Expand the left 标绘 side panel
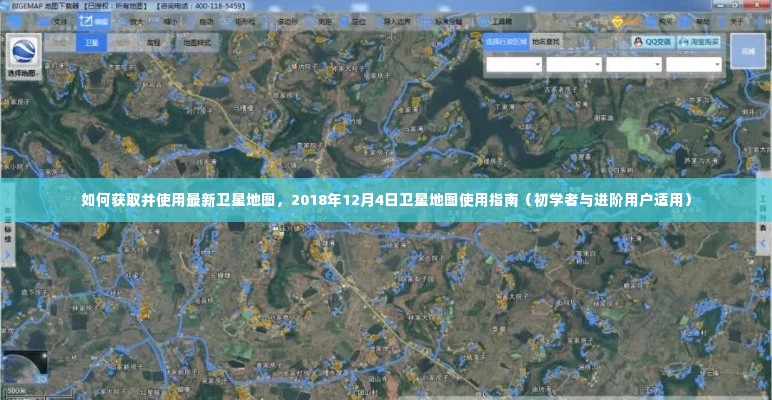The image size is (772, 400). pos(7,224)
